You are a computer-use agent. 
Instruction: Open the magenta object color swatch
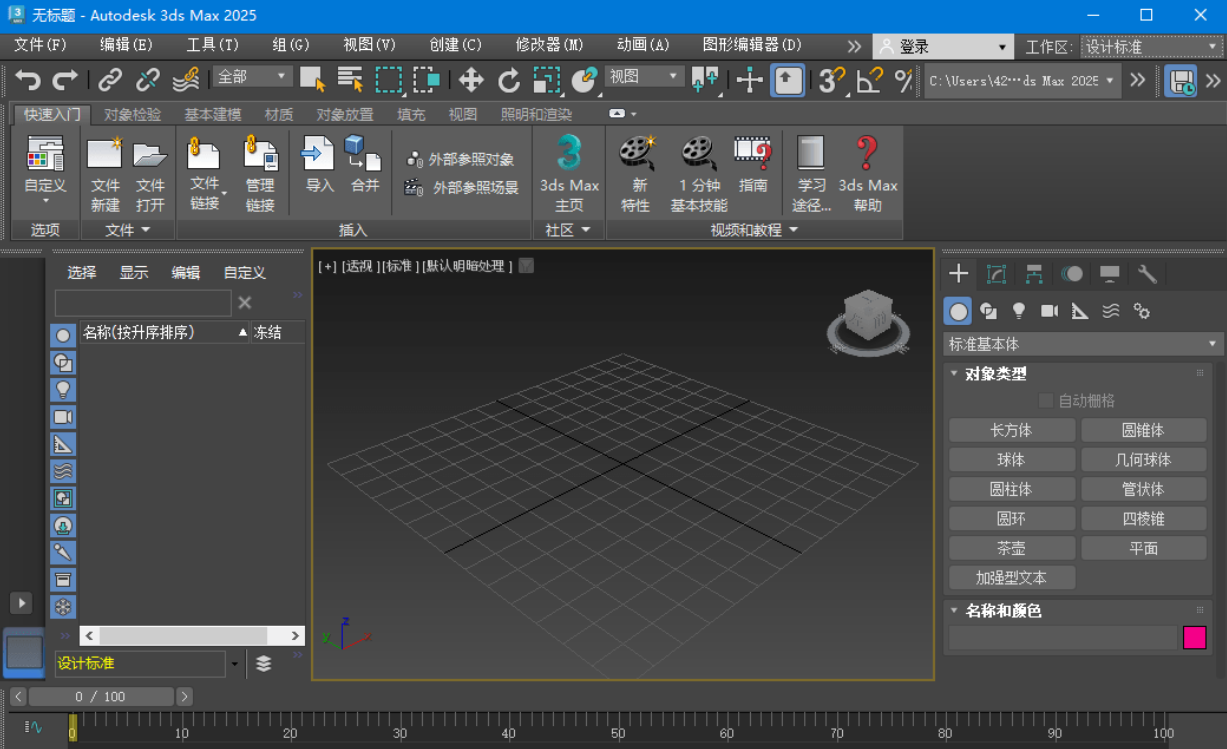coord(1194,638)
